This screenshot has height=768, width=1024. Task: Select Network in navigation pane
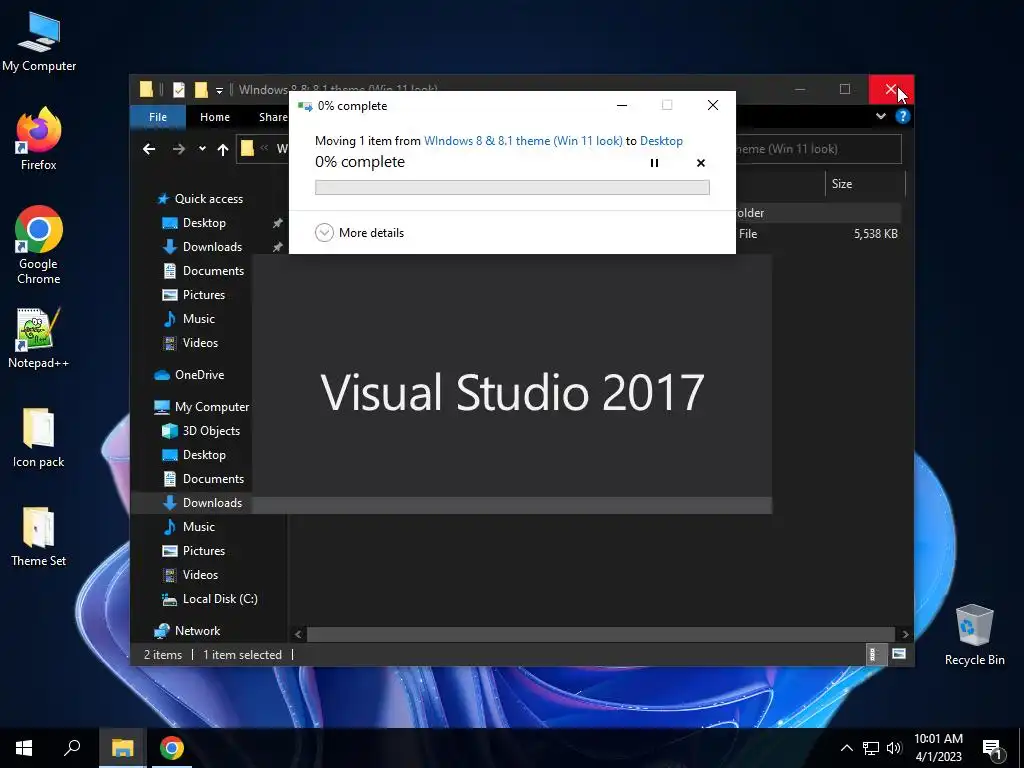click(x=187, y=631)
